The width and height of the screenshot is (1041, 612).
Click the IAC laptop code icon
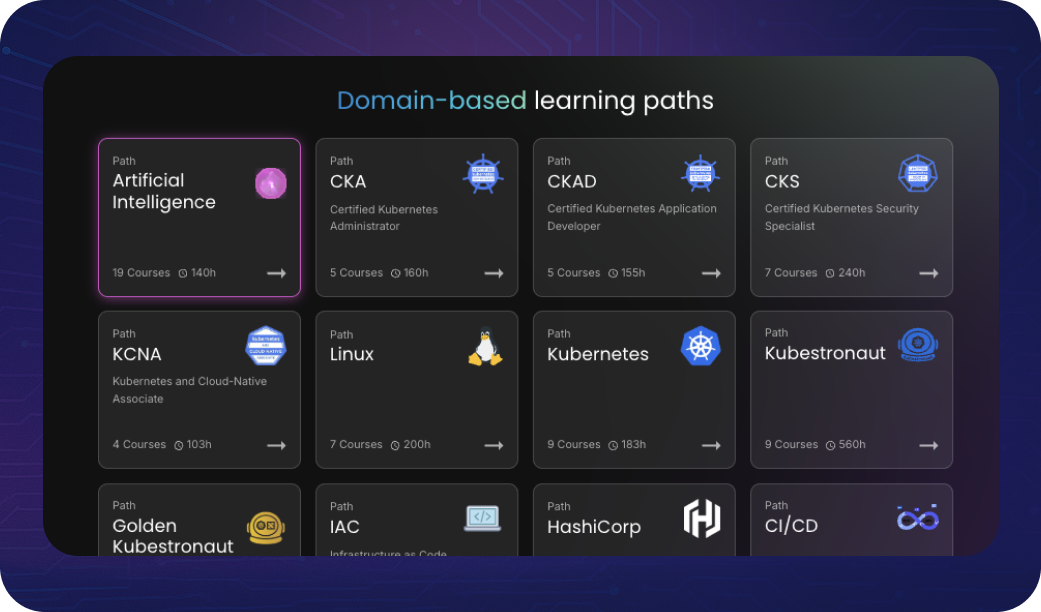(x=483, y=518)
